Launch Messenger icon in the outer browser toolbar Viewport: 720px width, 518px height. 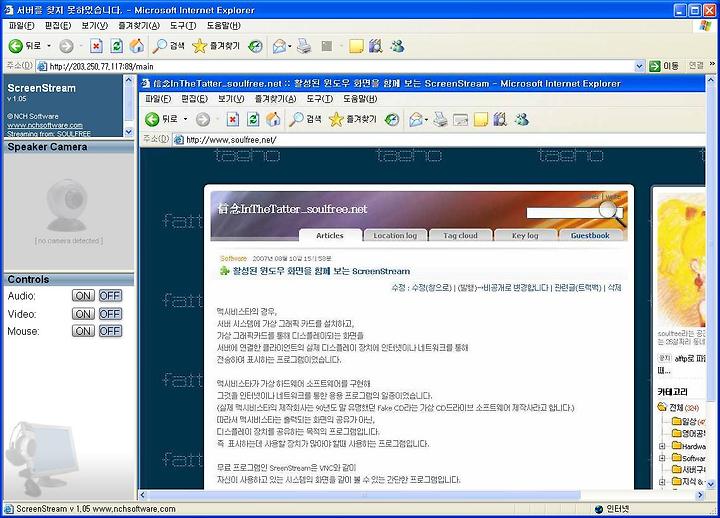(397, 45)
